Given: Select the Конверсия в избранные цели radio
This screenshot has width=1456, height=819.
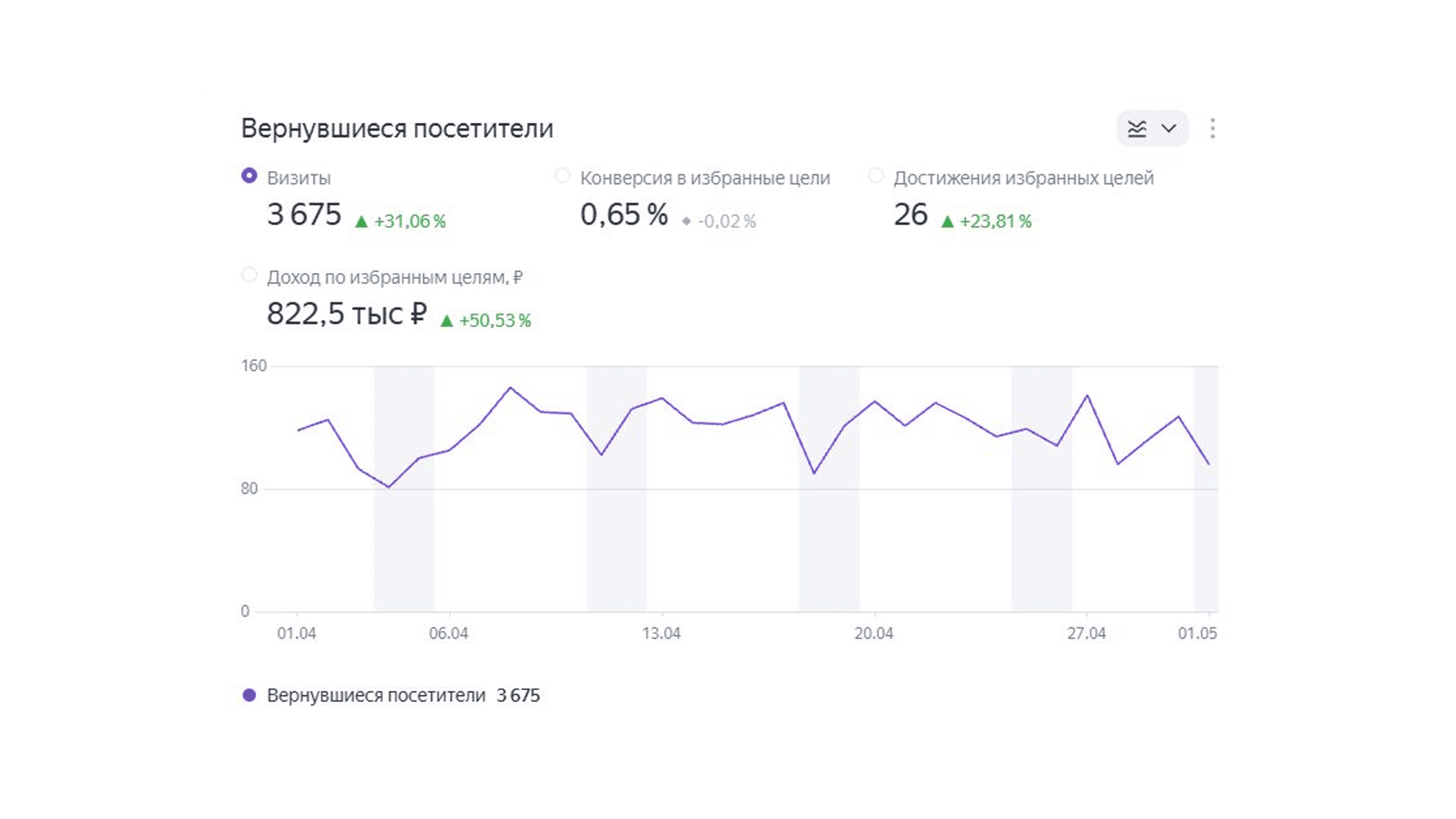Looking at the screenshot, I should click(x=562, y=176).
